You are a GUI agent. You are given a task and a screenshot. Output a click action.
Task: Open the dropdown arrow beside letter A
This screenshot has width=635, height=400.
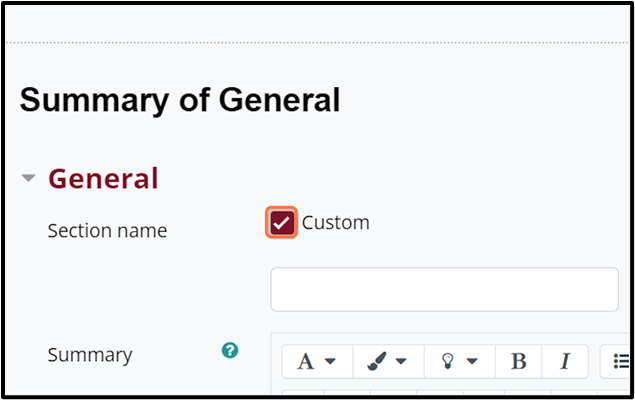(x=330, y=361)
